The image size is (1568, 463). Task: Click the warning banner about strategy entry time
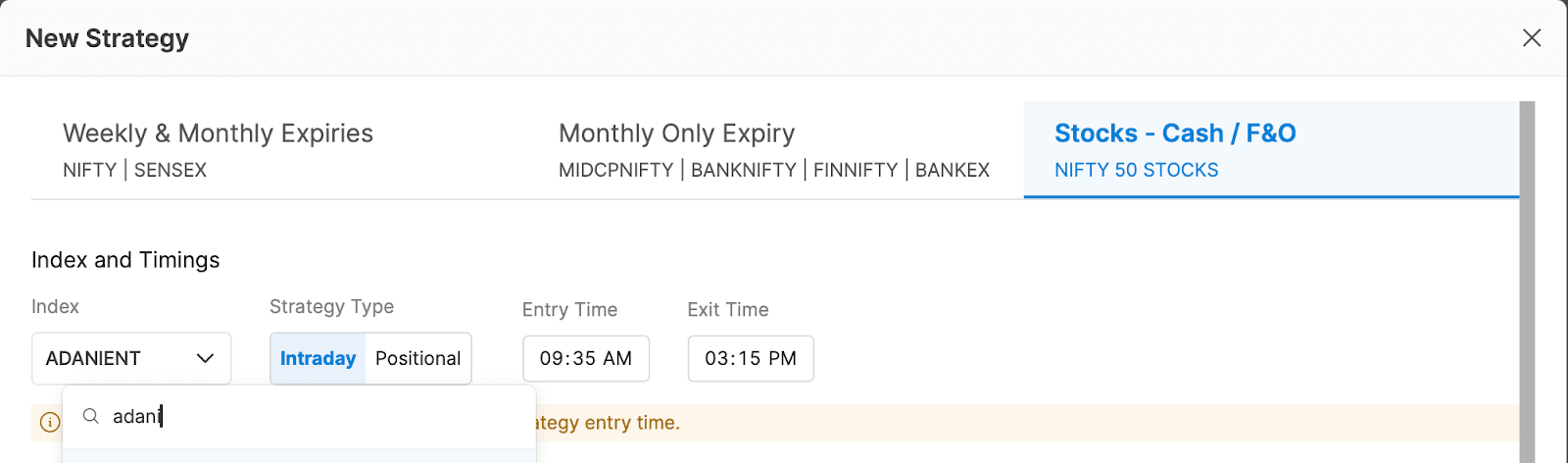click(882, 423)
